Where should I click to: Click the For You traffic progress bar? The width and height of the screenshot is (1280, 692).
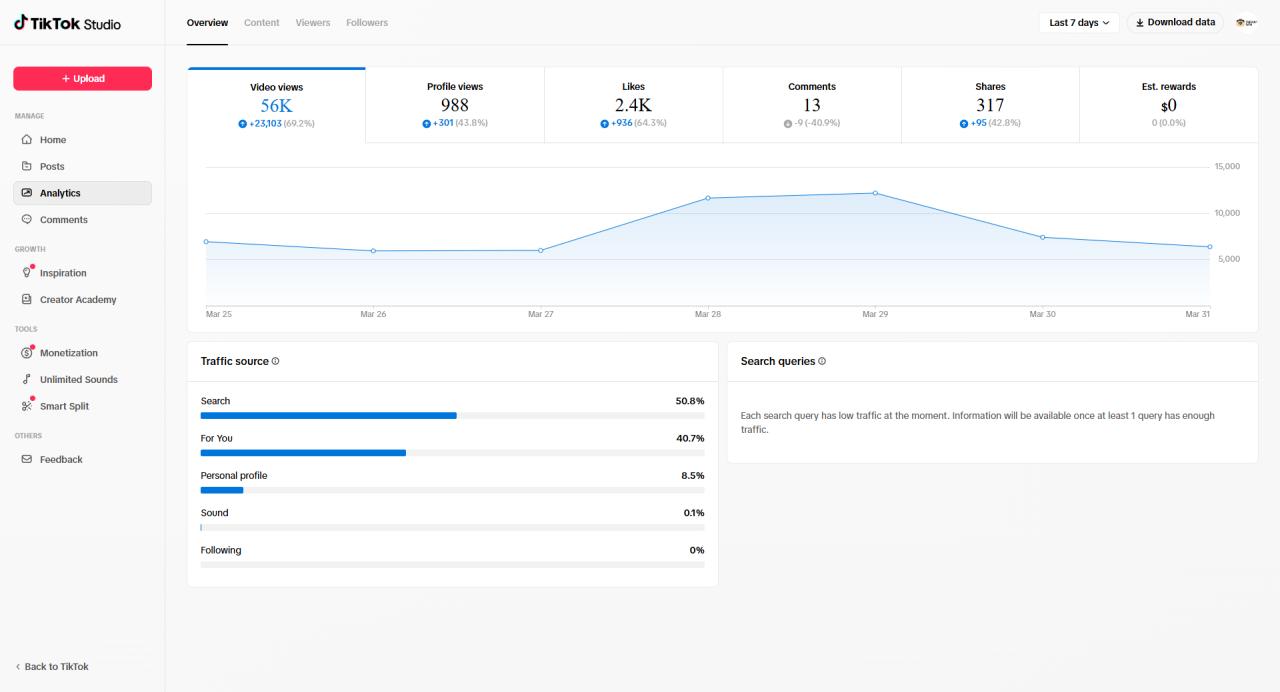(x=452, y=453)
